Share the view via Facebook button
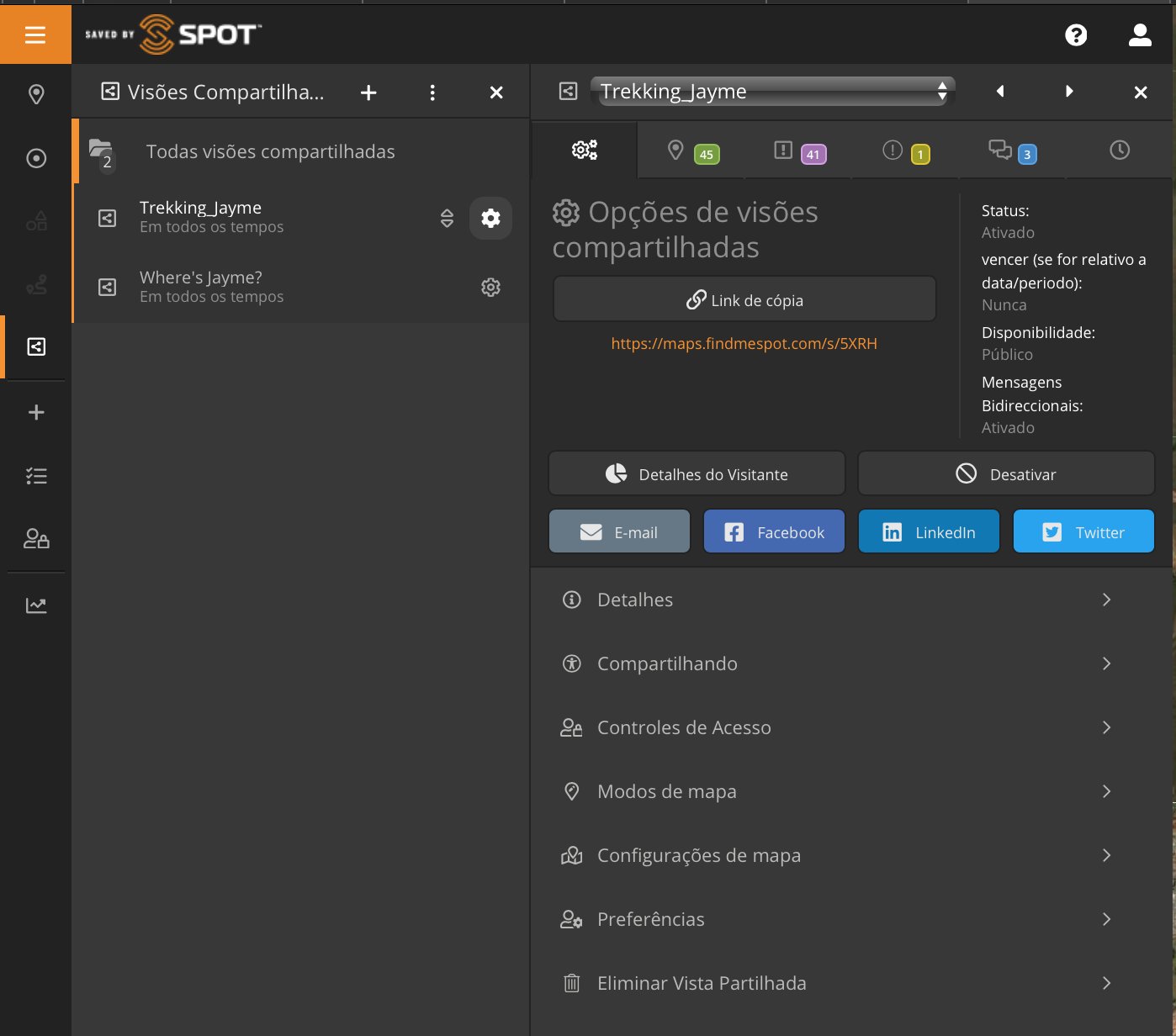The height and width of the screenshot is (1036, 1176). pyautogui.click(x=774, y=532)
